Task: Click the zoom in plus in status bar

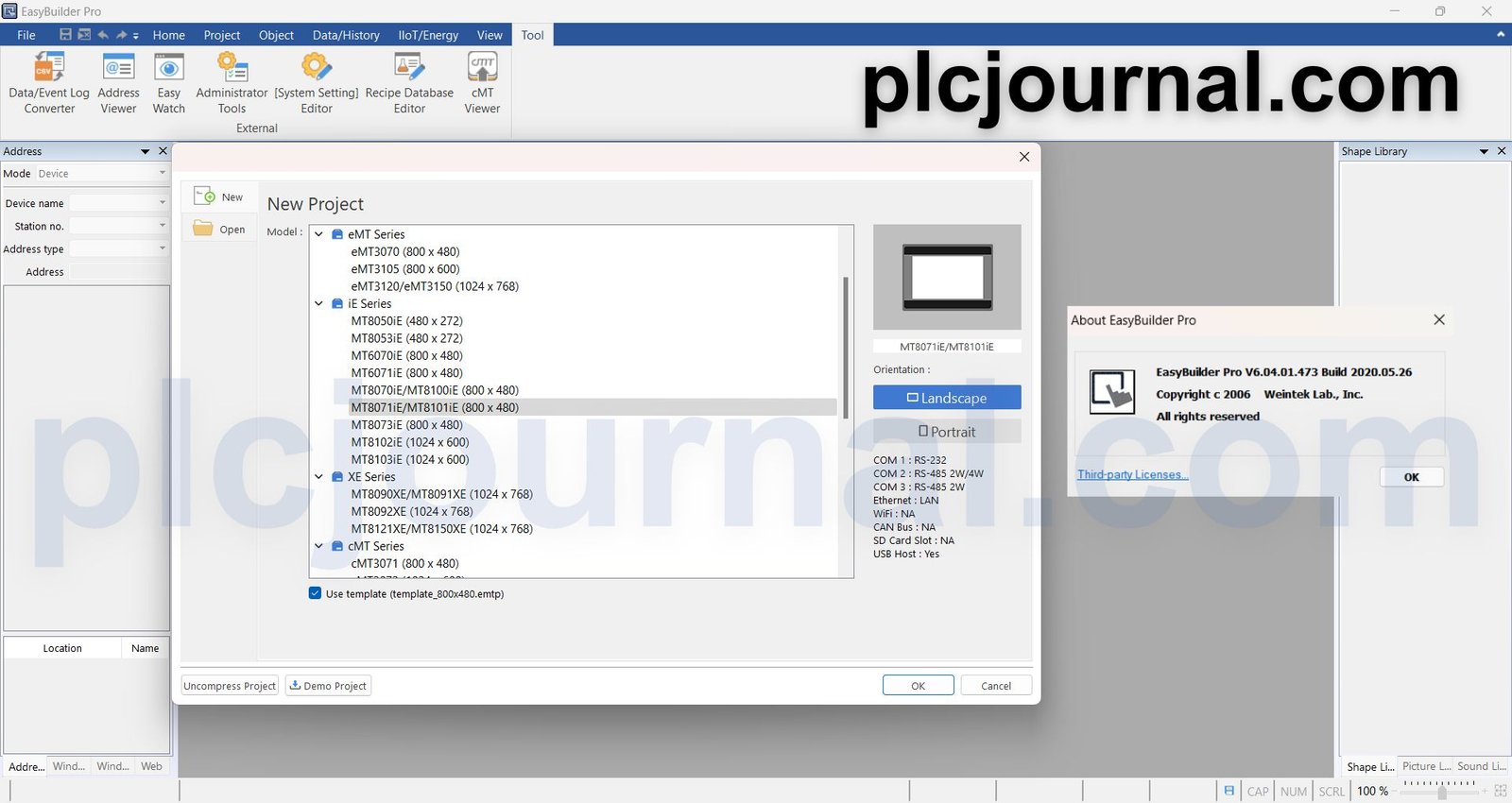Action: tap(1485, 791)
